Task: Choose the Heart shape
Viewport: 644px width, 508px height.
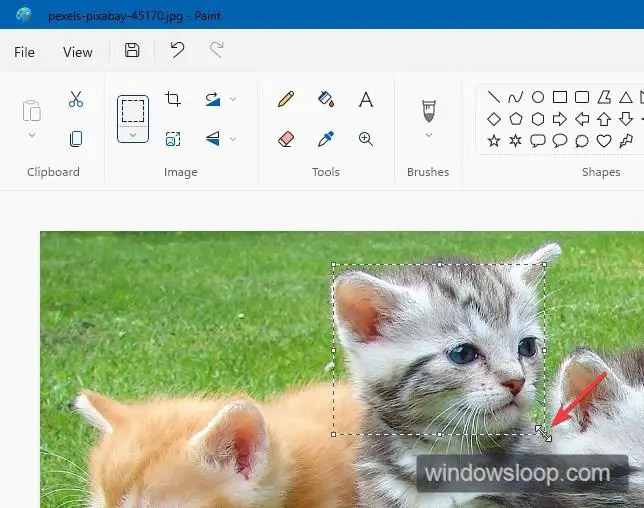Action: [604, 141]
